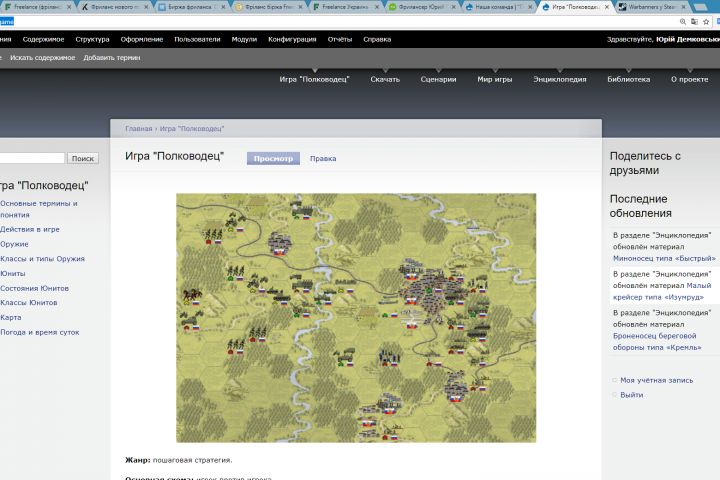Open 'Миноносец типа «Быстрый»' update link
The width and height of the screenshot is (720, 480).
tap(664, 258)
